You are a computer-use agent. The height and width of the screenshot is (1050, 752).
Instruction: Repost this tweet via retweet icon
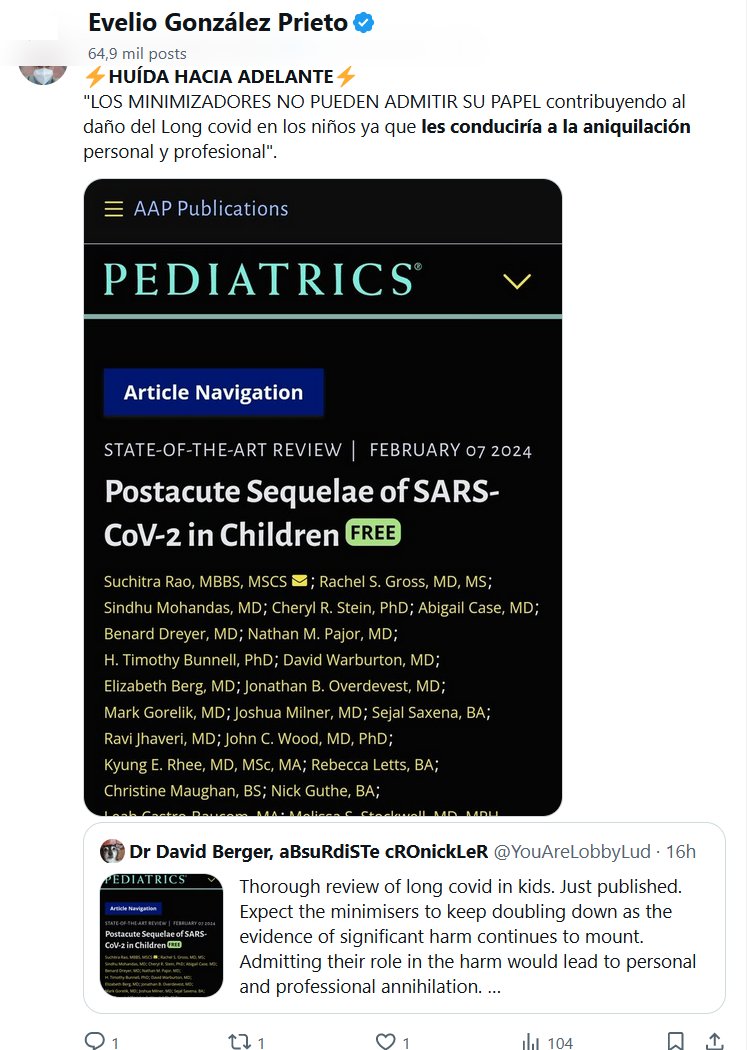point(240,1041)
